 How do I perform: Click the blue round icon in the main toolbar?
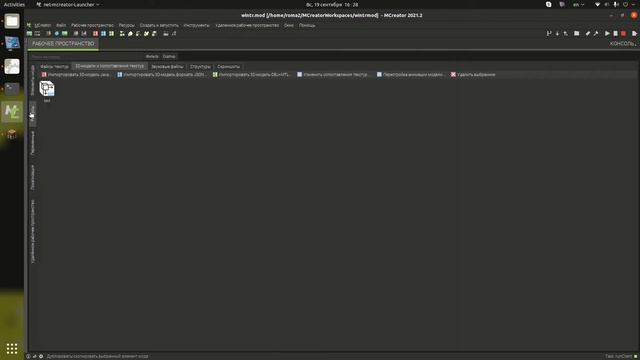coord(57,33)
